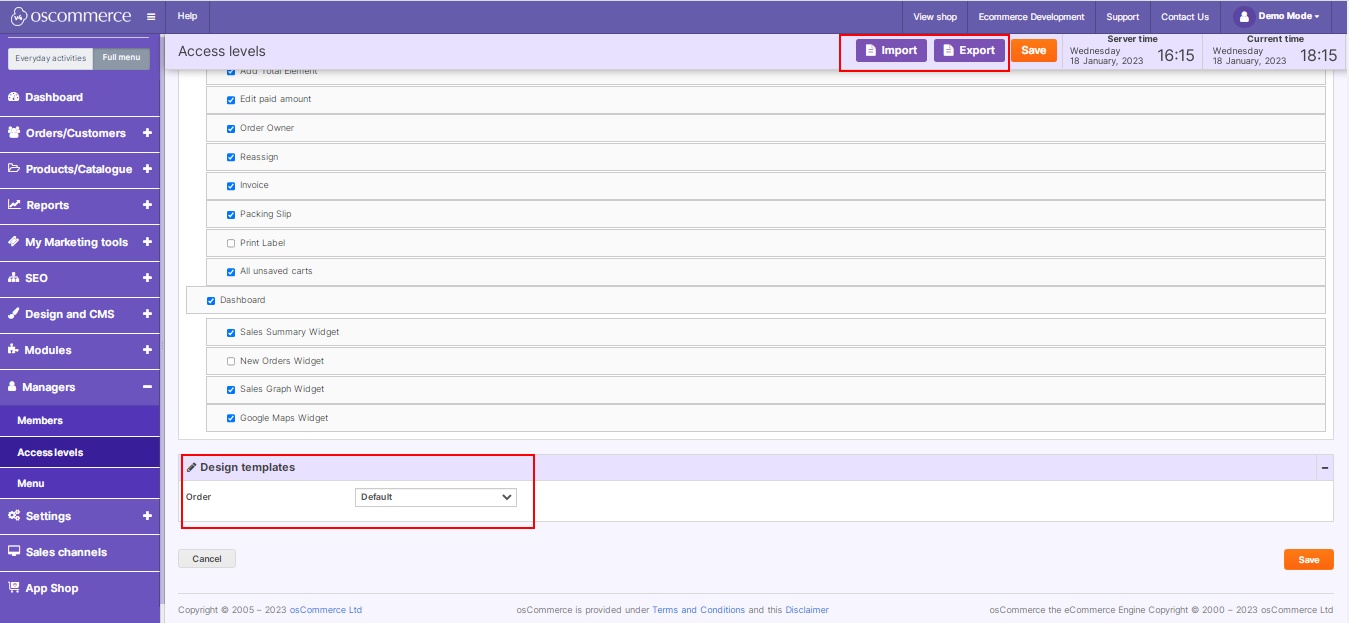Click the Export button
Viewport: 1349px width, 623px height.
tap(969, 50)
